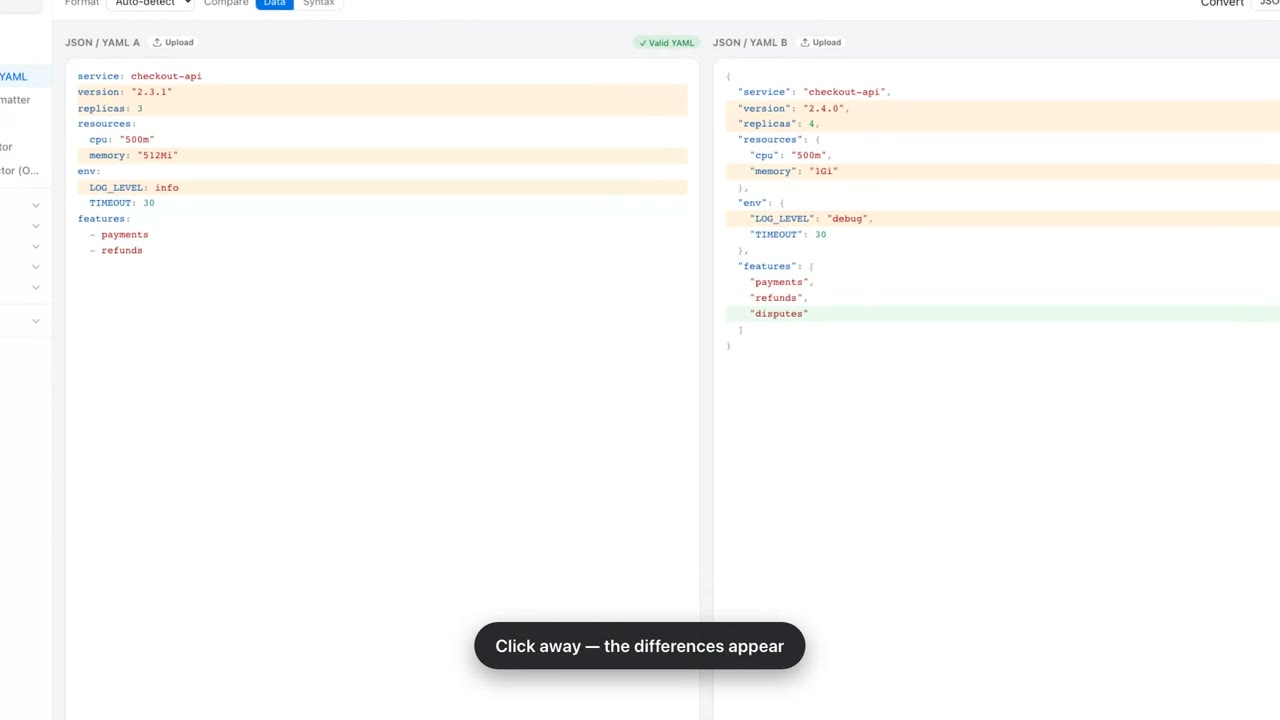Click the "env": { line in panel B

[x=761, y=203]
